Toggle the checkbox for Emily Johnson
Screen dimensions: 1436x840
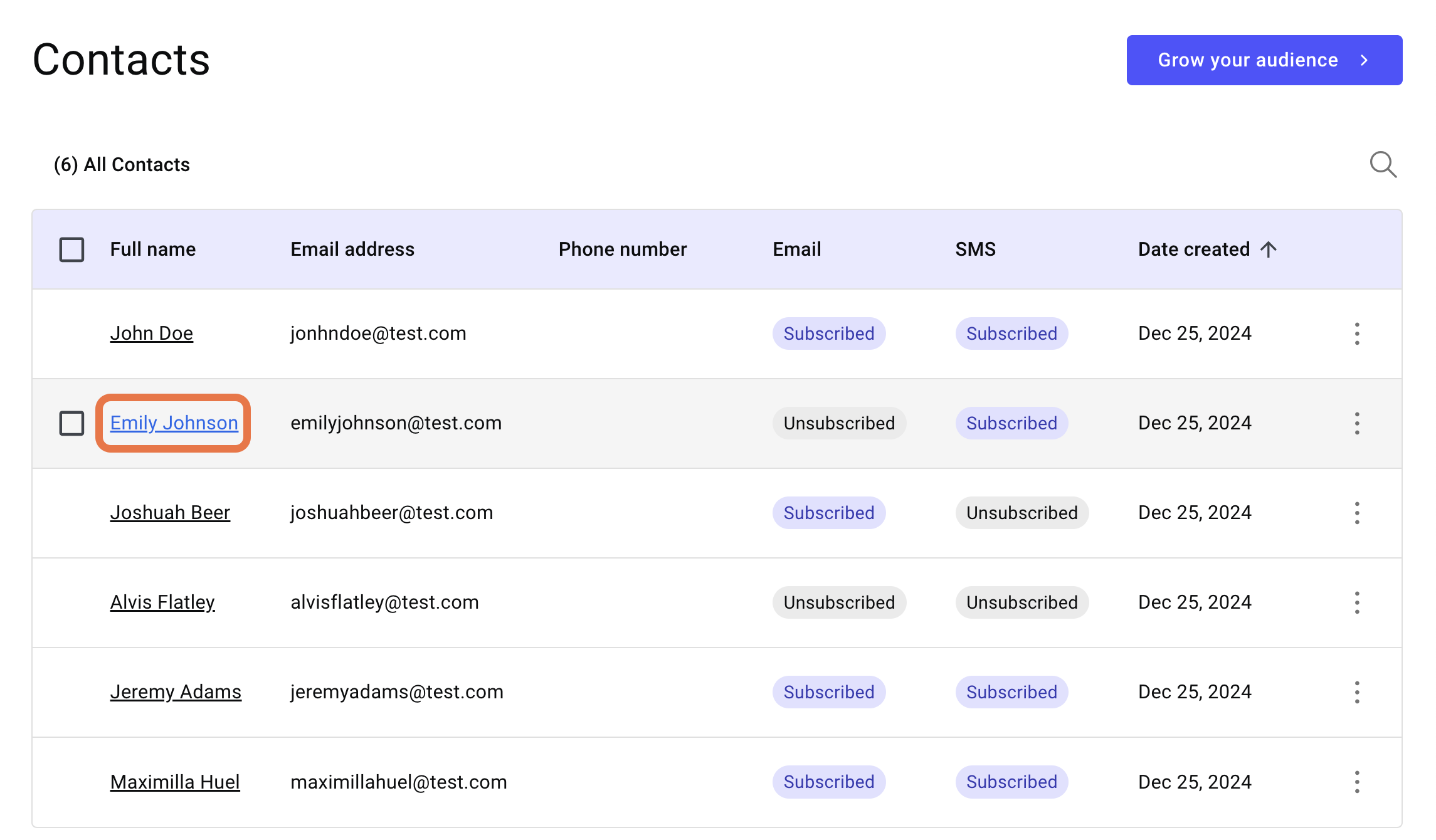(71, 423)
